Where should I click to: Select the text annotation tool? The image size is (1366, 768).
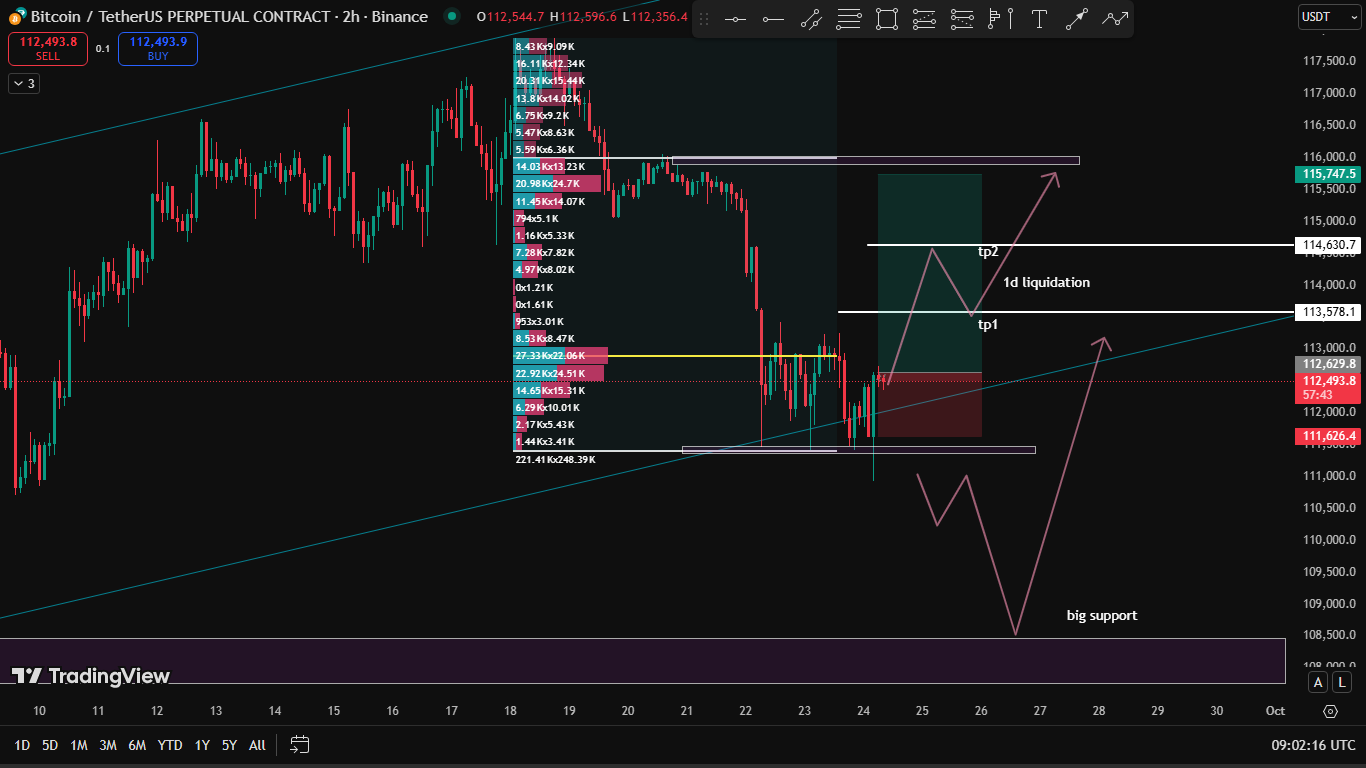coord(1039,19)
